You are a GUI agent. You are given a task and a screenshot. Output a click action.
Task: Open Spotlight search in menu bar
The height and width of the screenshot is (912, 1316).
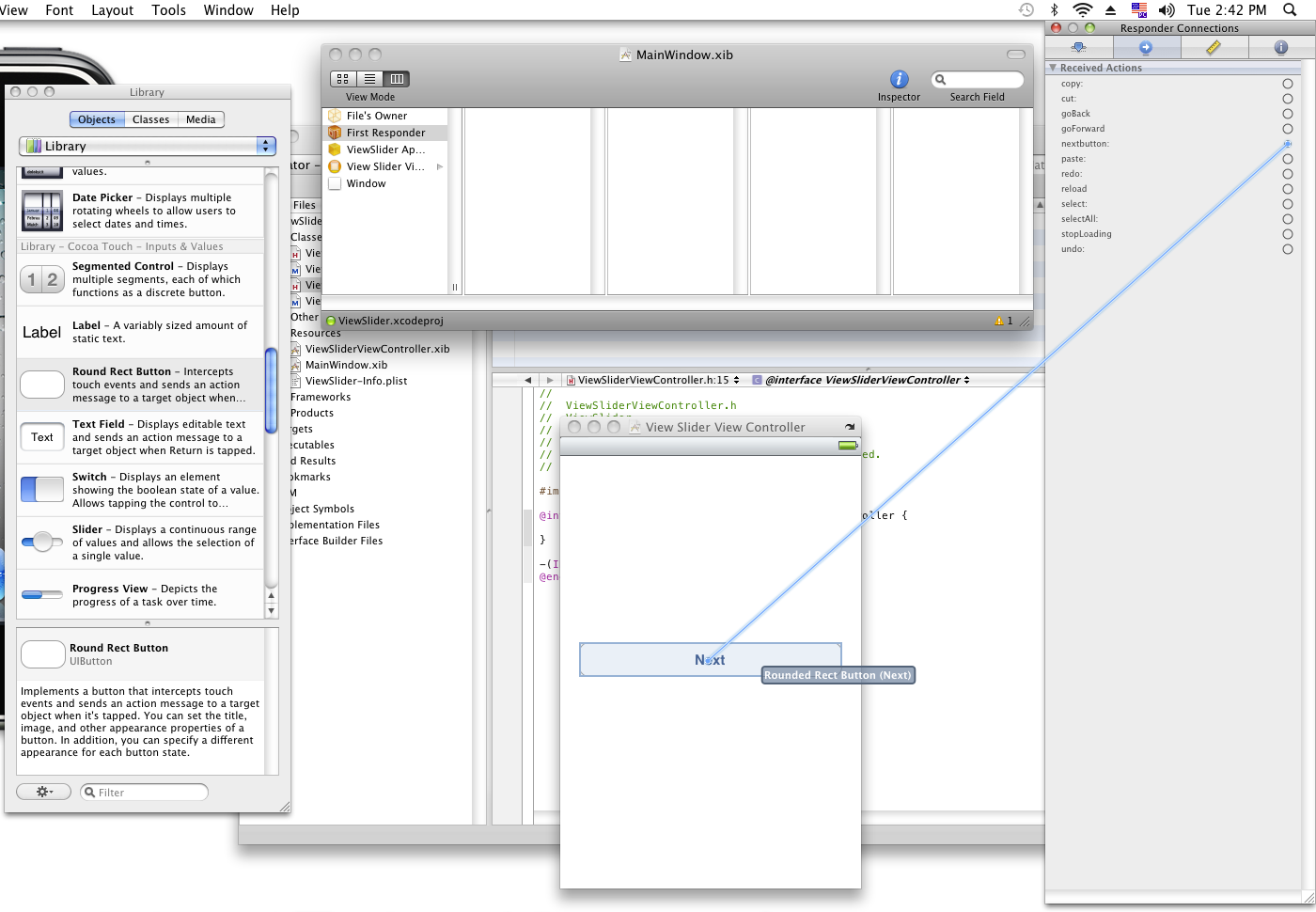[x=1290, y=9]
